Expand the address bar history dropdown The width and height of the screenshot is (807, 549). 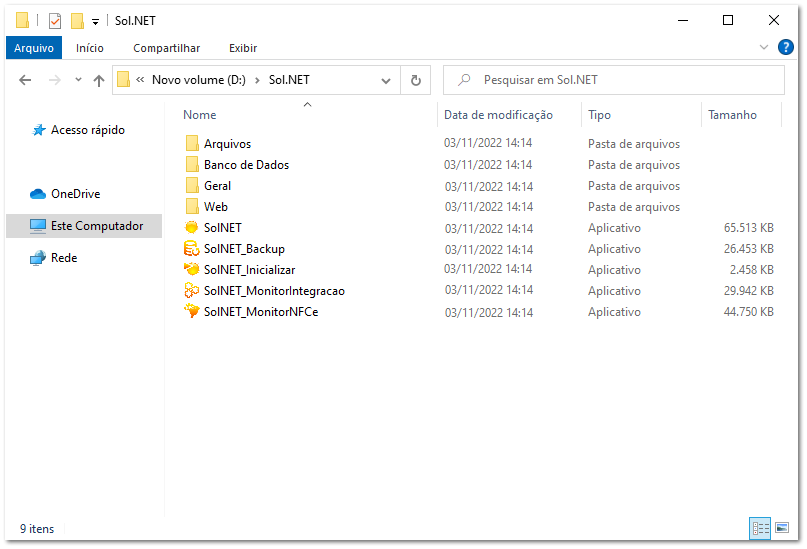coord(386,81)
